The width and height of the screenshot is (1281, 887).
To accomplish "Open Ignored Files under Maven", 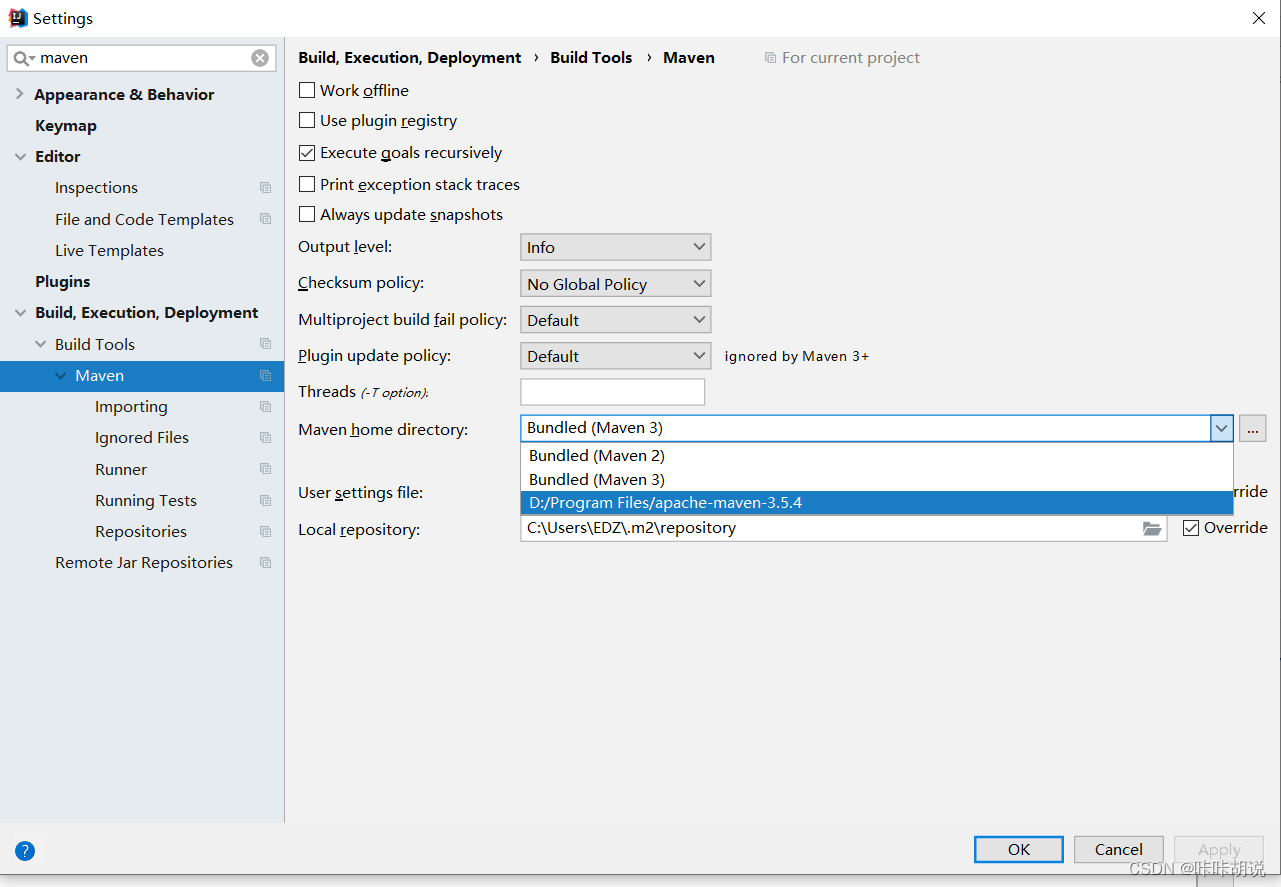I will click(x=142, y=438).
